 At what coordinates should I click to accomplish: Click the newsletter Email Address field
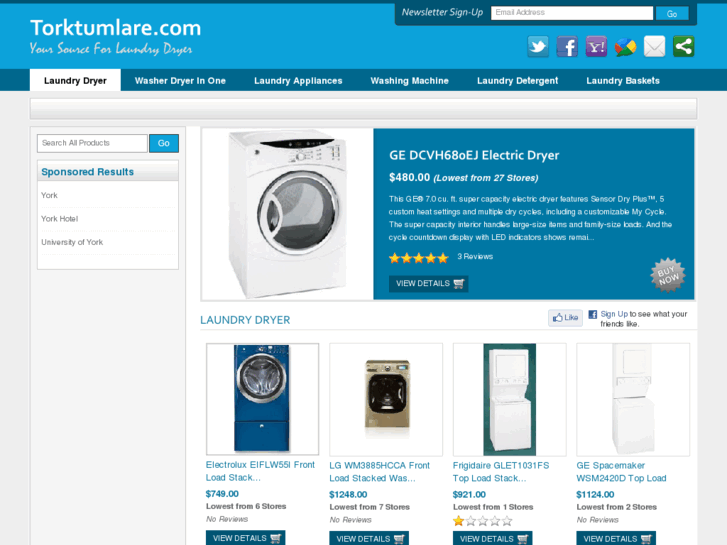[572, 13]
